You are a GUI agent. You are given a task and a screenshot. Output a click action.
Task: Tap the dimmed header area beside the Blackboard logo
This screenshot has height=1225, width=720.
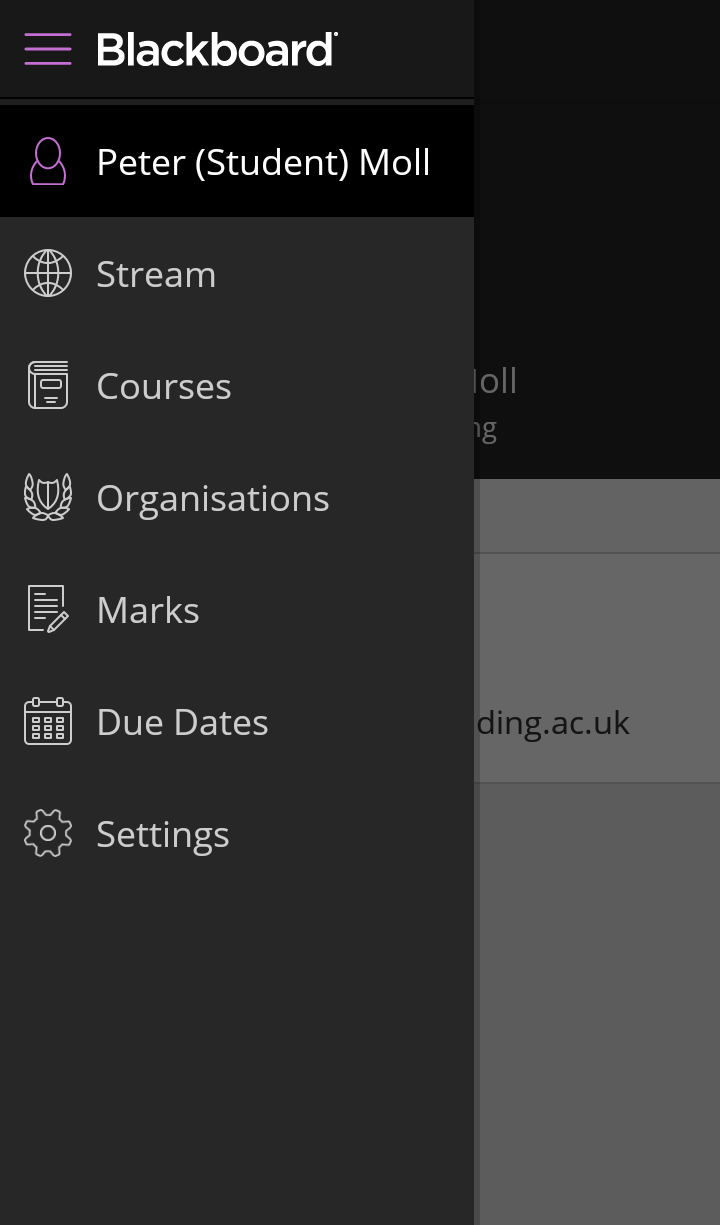[x=597, y=49]
